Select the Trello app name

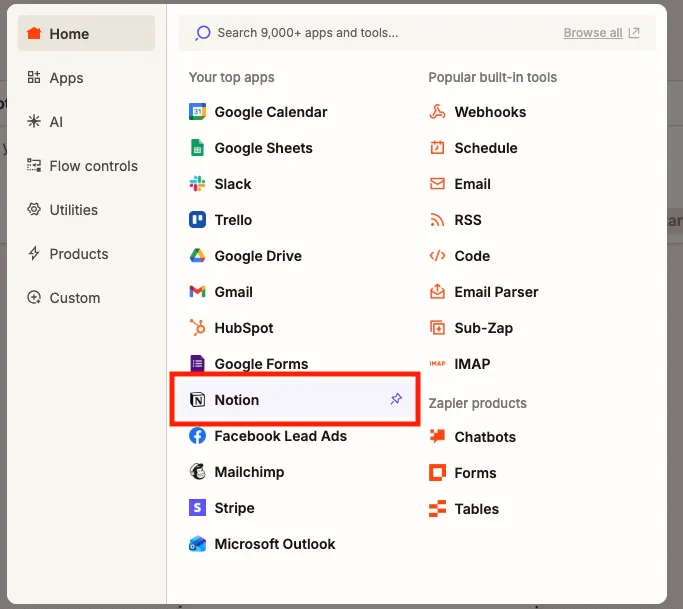[233, 220]
